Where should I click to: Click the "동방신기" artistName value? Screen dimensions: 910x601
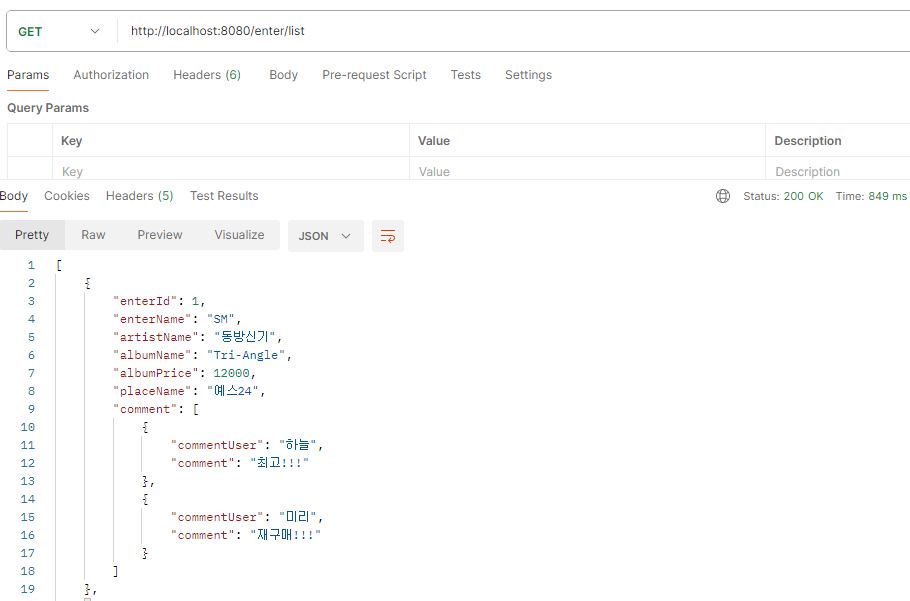(244, 337)
